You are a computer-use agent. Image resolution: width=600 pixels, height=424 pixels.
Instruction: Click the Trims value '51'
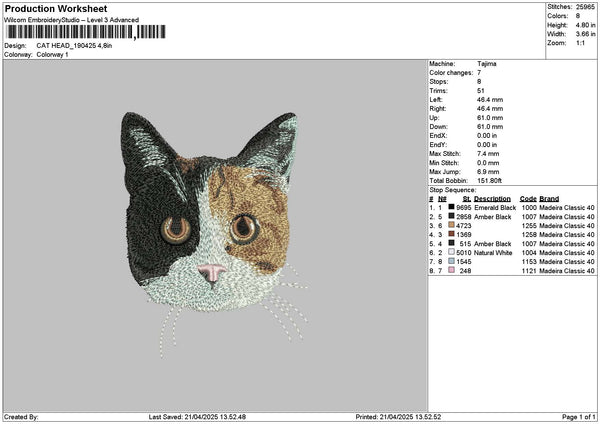pos(481,91)
